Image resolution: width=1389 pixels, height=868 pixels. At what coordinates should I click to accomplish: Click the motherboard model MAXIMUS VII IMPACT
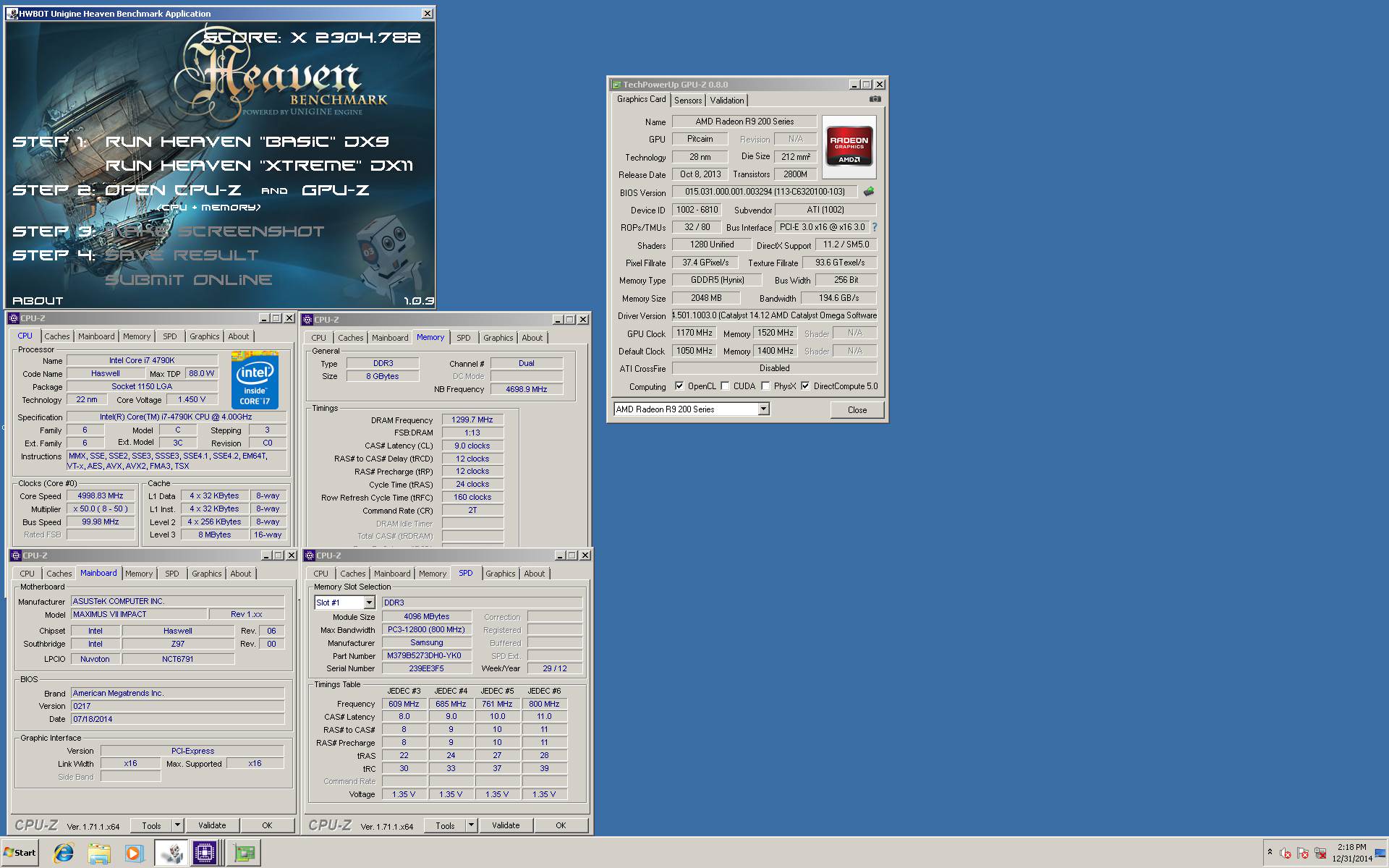[138, 614]
